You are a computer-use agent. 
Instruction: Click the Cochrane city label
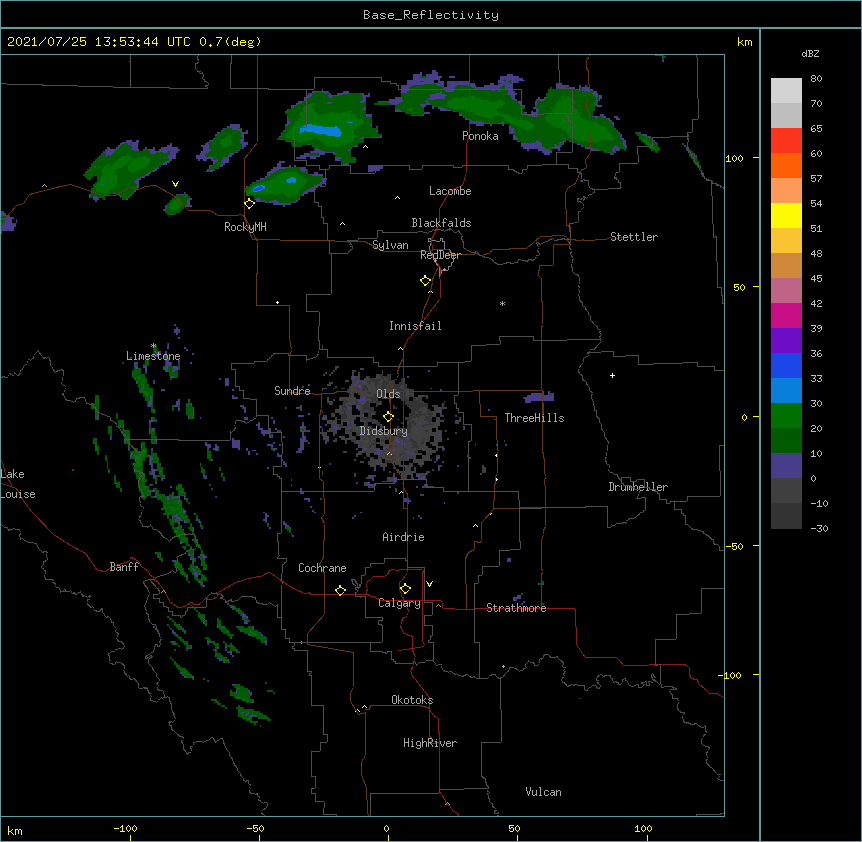[x=322, y=568]
